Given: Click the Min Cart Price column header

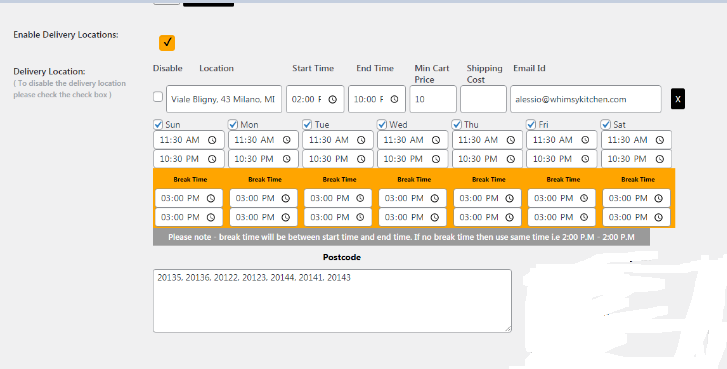Looking at the screenshot, I should pyautogui.click(x=432, y=74).
